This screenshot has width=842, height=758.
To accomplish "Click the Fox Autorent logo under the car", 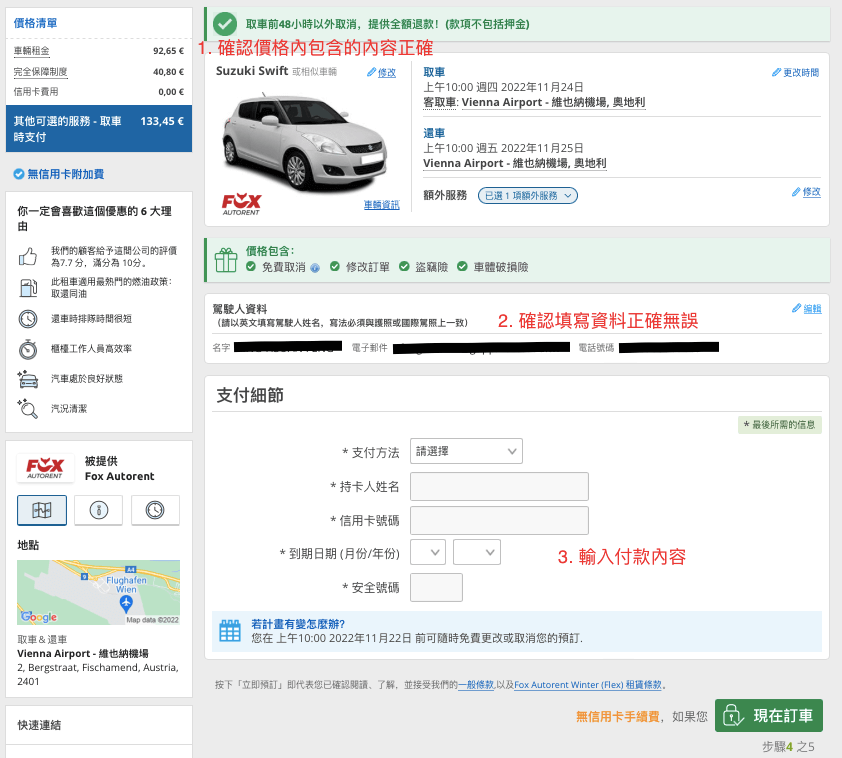I will tap(241, 204).
